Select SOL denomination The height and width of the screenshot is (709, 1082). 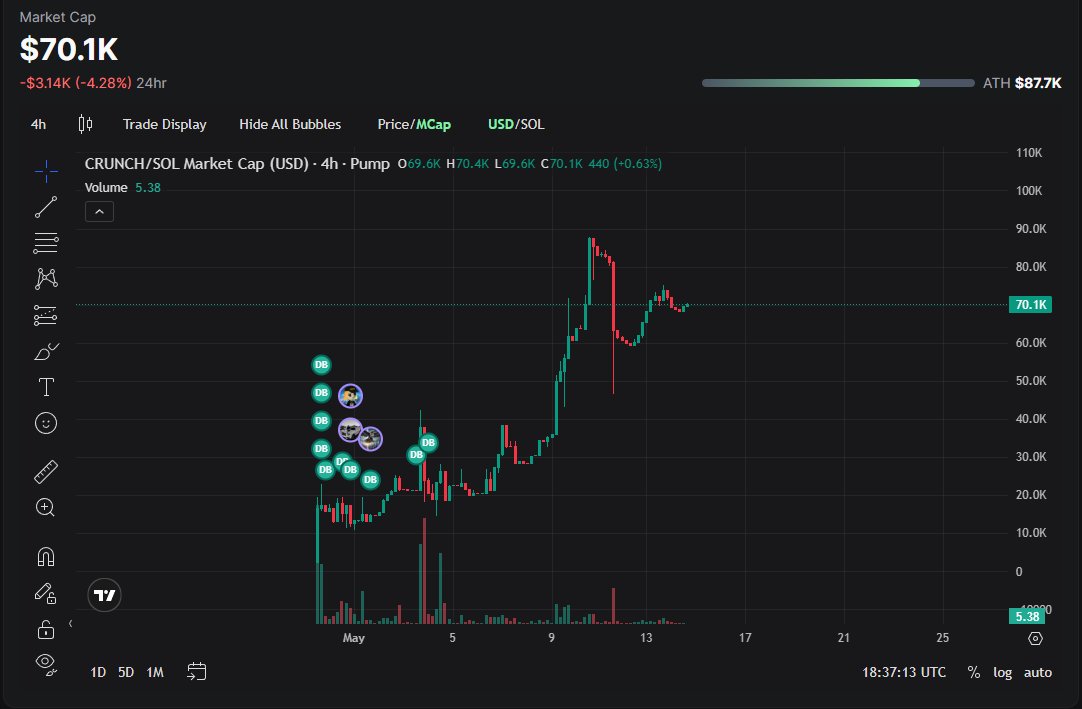click(x=531, y=124)
